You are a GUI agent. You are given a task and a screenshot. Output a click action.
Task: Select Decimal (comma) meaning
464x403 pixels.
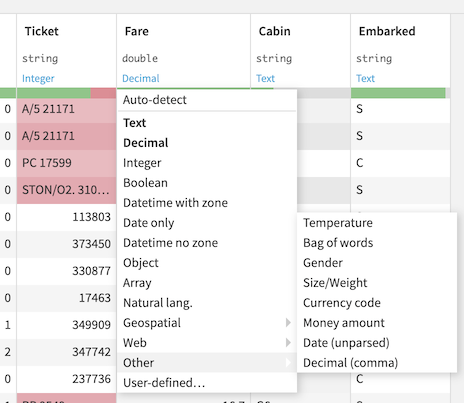(x=377, y=363)
